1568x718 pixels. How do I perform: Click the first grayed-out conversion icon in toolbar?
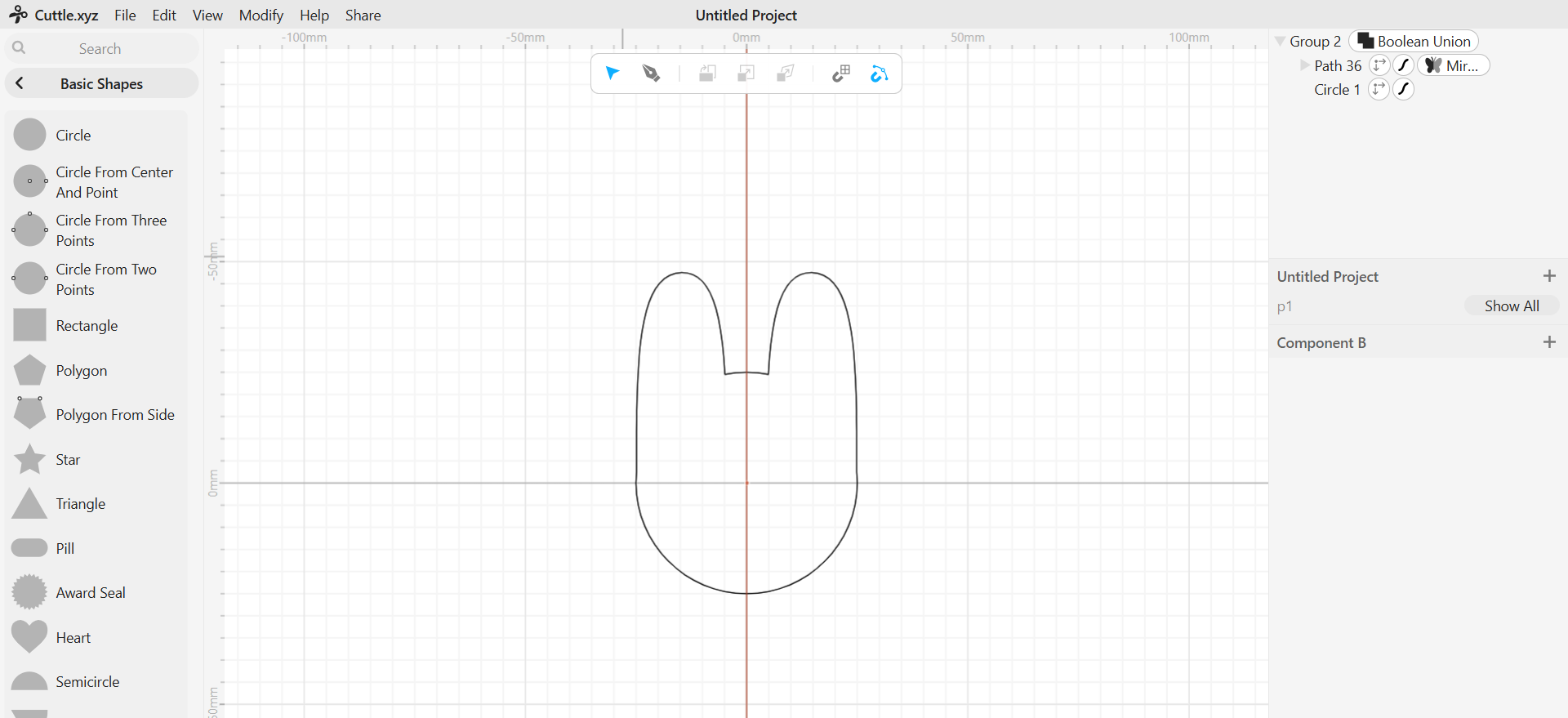tap(707, 74)
